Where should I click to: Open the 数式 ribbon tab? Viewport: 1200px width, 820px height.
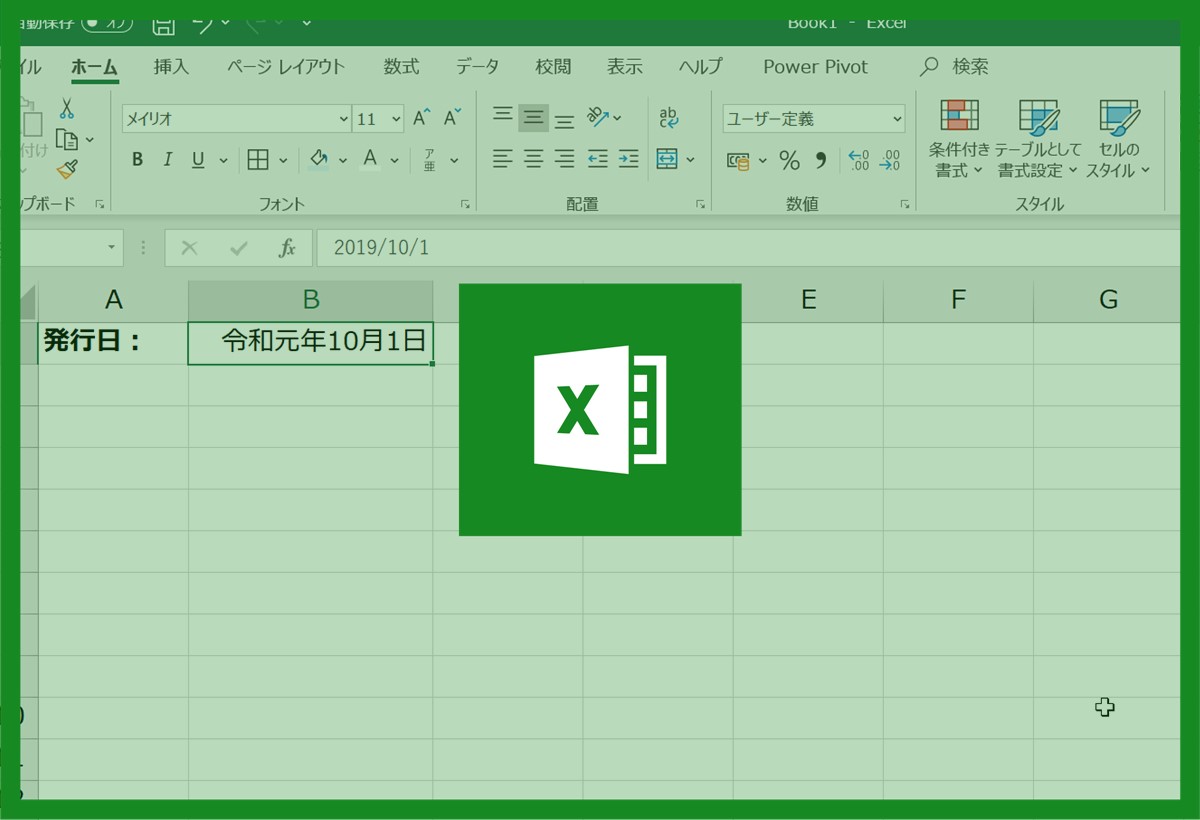tap(401, 67)
